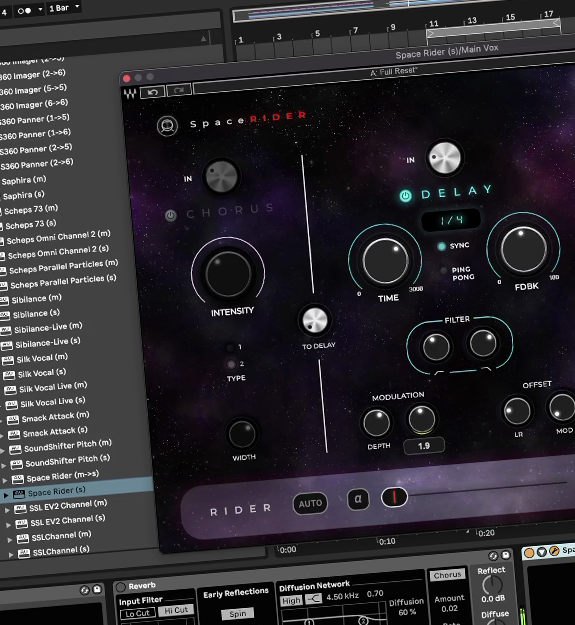
Task: Select S360 Panner (2->5) in browser
Action: (x=36, y=149)
